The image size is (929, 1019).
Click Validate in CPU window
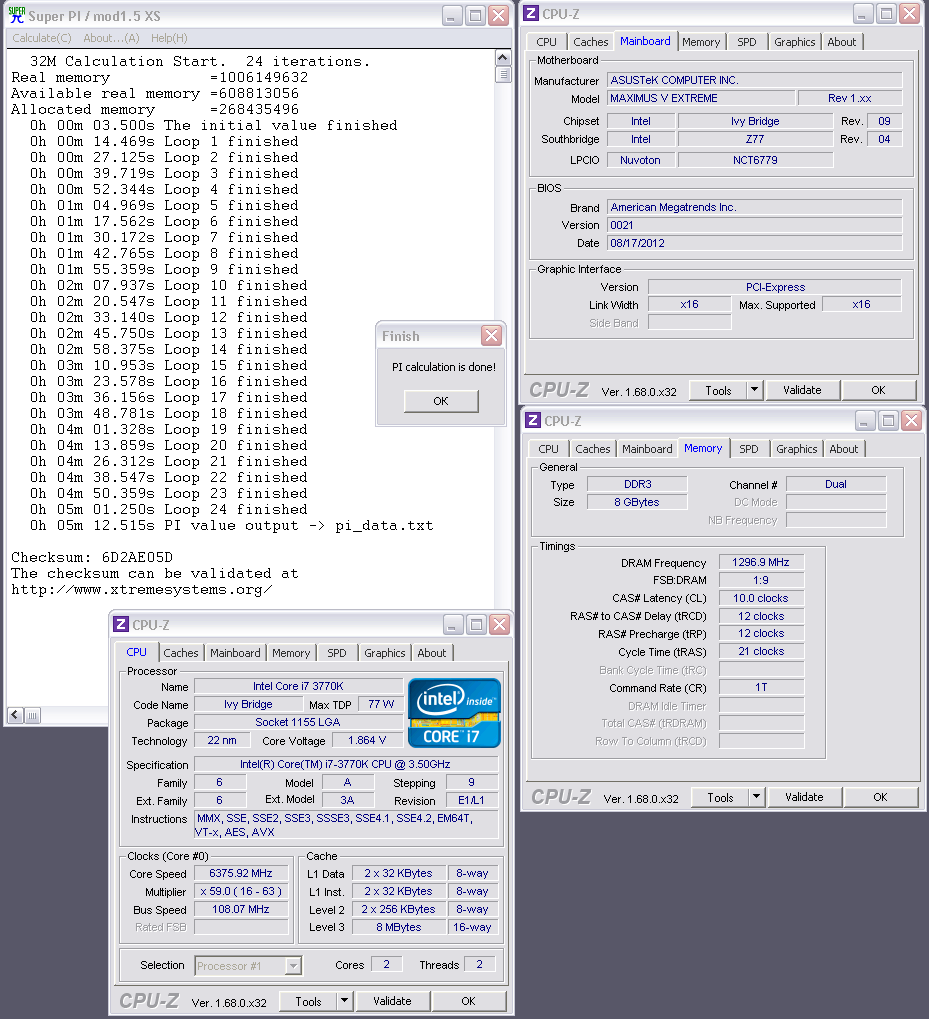[x=392, y=1001]
